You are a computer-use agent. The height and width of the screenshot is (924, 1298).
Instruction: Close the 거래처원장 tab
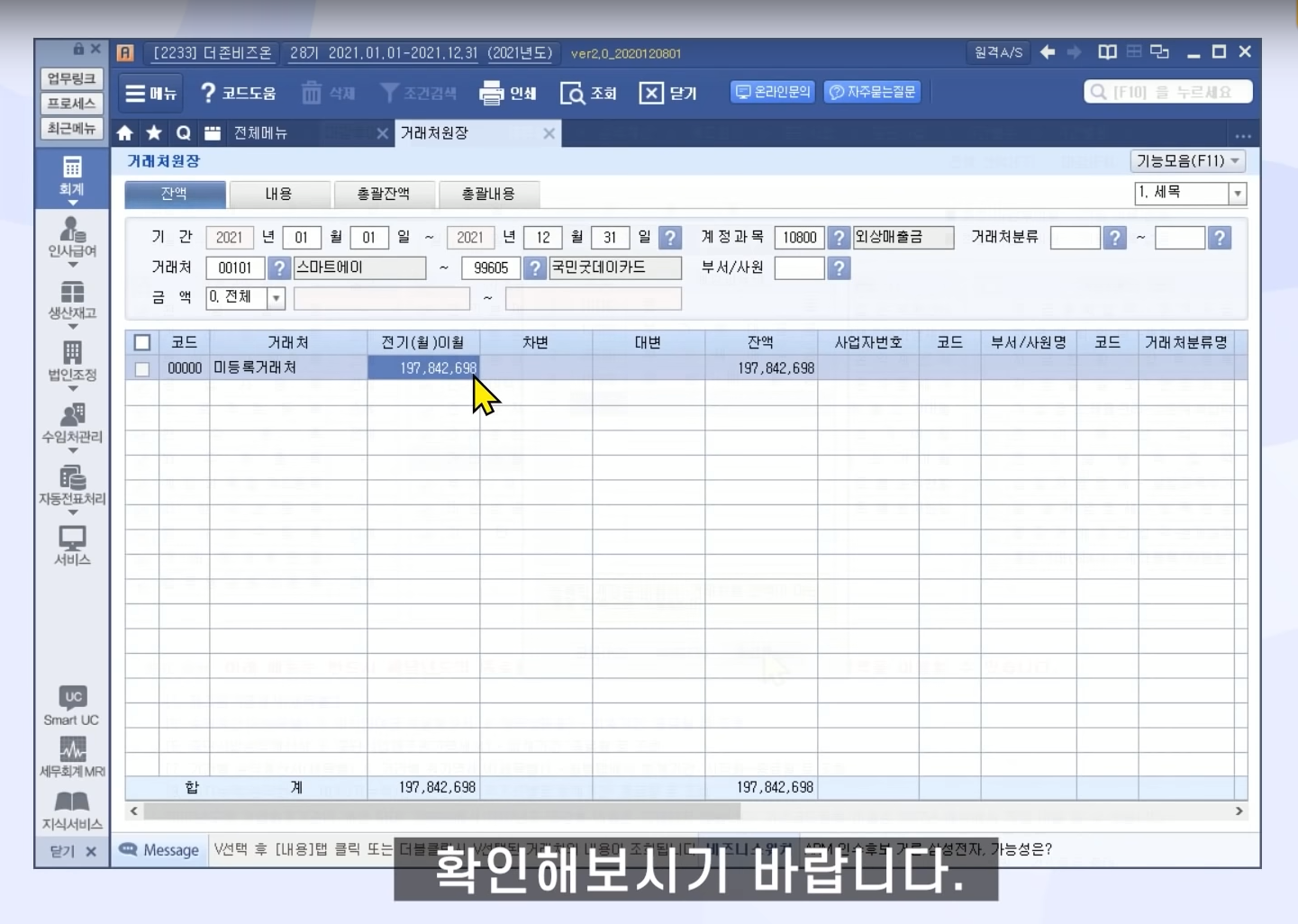(549, 133)
